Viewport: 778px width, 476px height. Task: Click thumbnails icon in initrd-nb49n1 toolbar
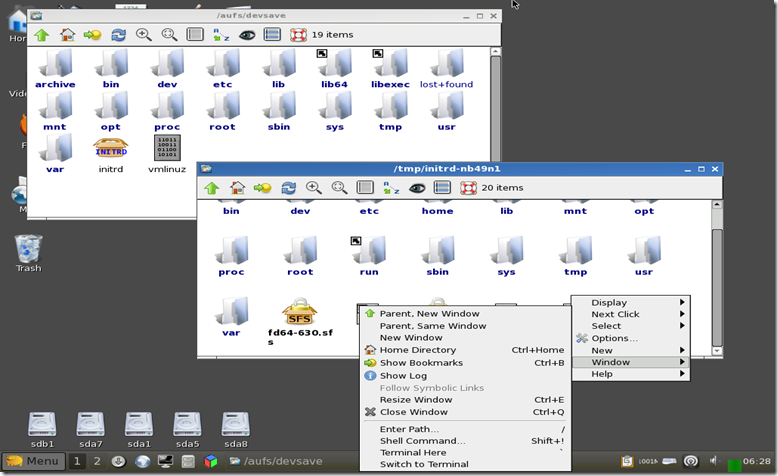click(x=365, y=188)
